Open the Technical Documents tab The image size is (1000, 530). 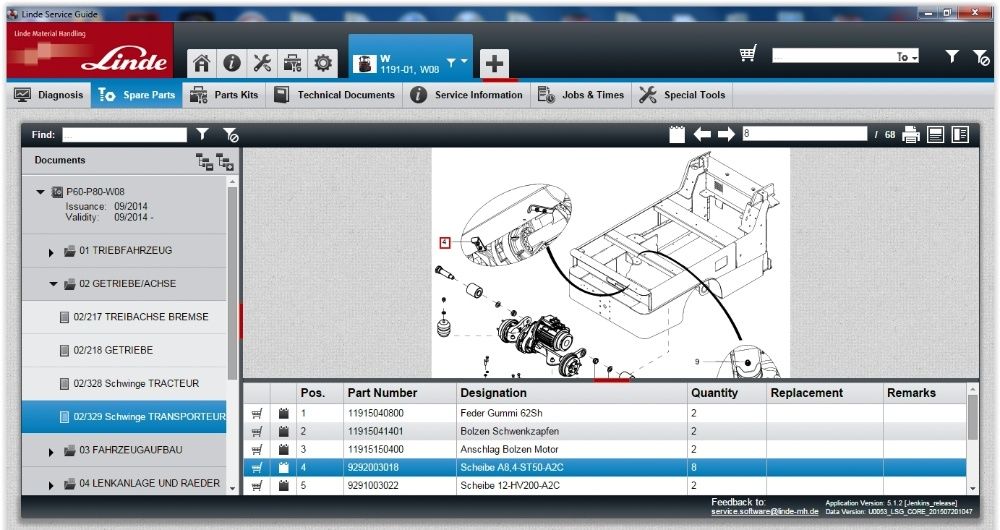pos(334,95)
